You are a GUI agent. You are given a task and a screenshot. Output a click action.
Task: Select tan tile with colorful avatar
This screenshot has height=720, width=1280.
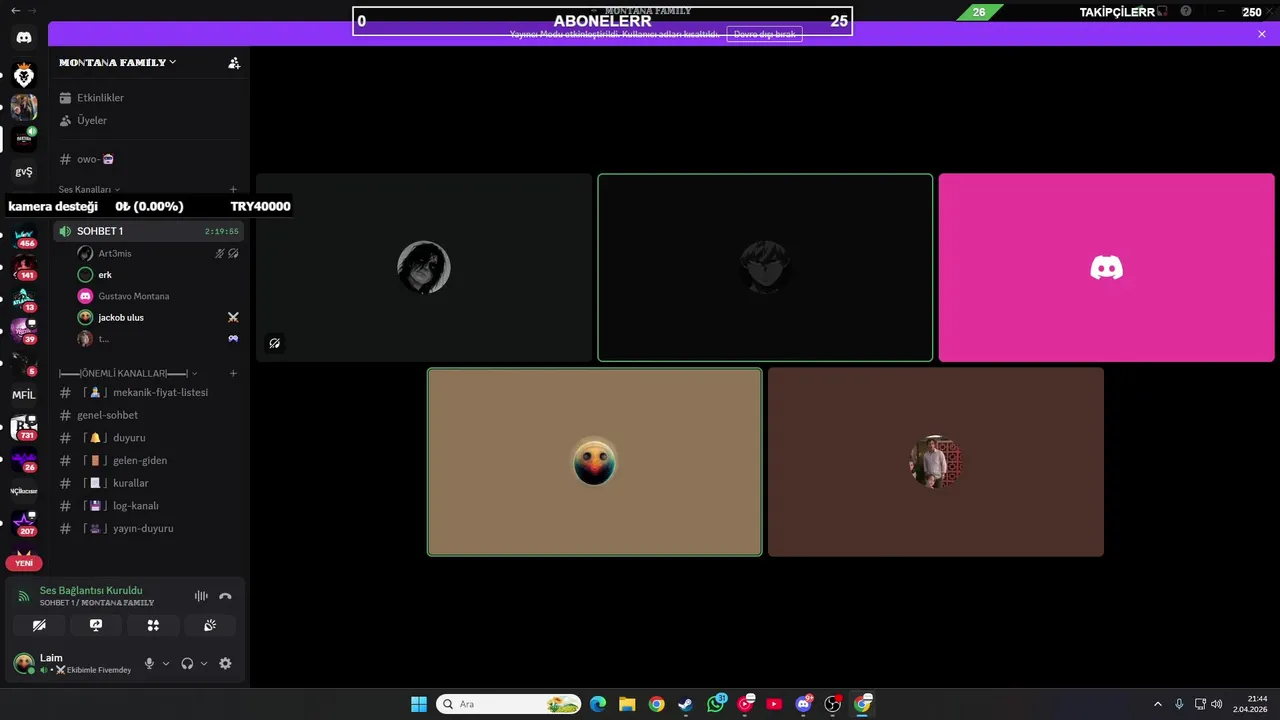(x=594, y=462)
